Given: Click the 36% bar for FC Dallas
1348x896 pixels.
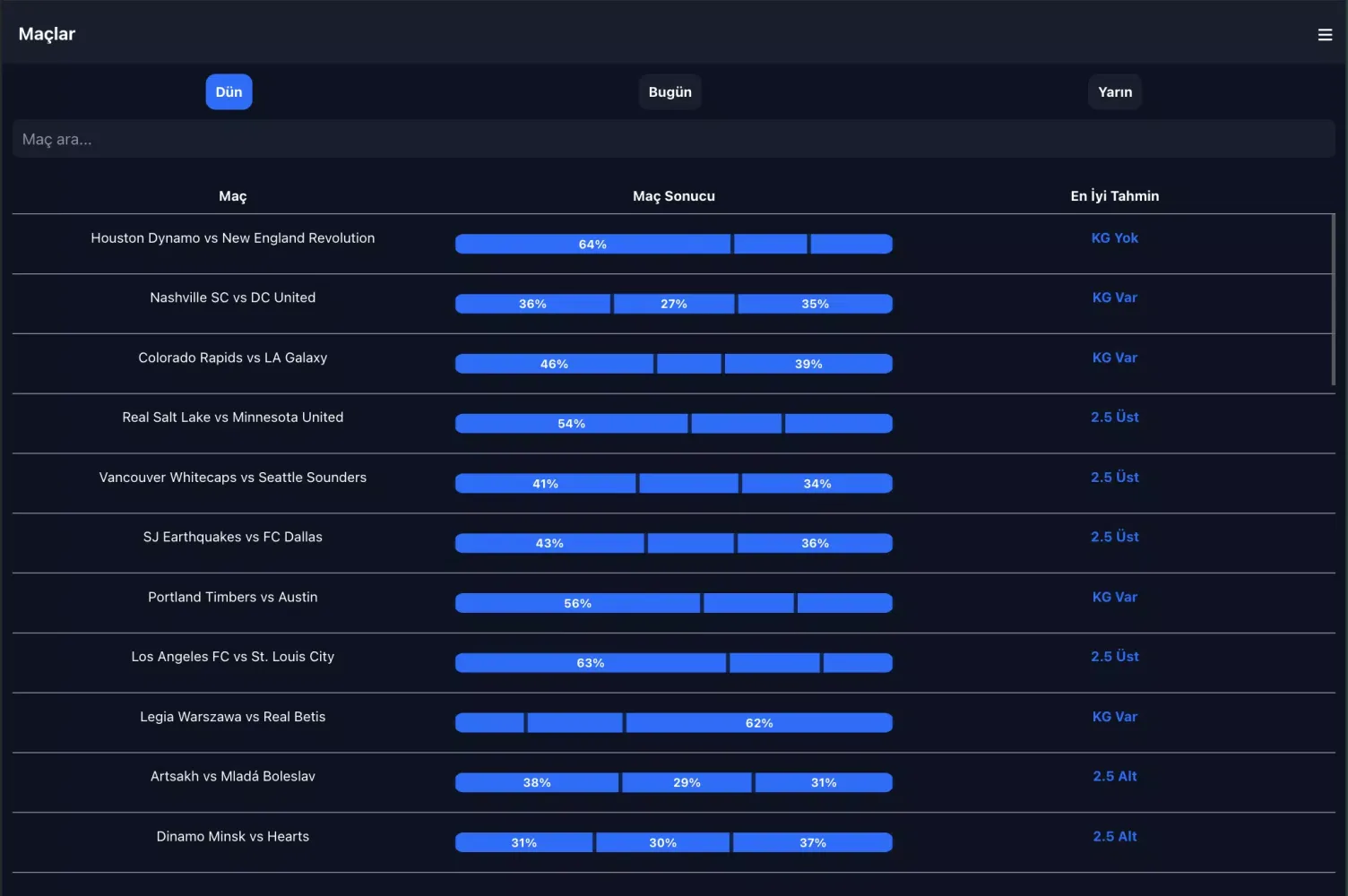Looking at the screenshot, I should pos(815,543).
